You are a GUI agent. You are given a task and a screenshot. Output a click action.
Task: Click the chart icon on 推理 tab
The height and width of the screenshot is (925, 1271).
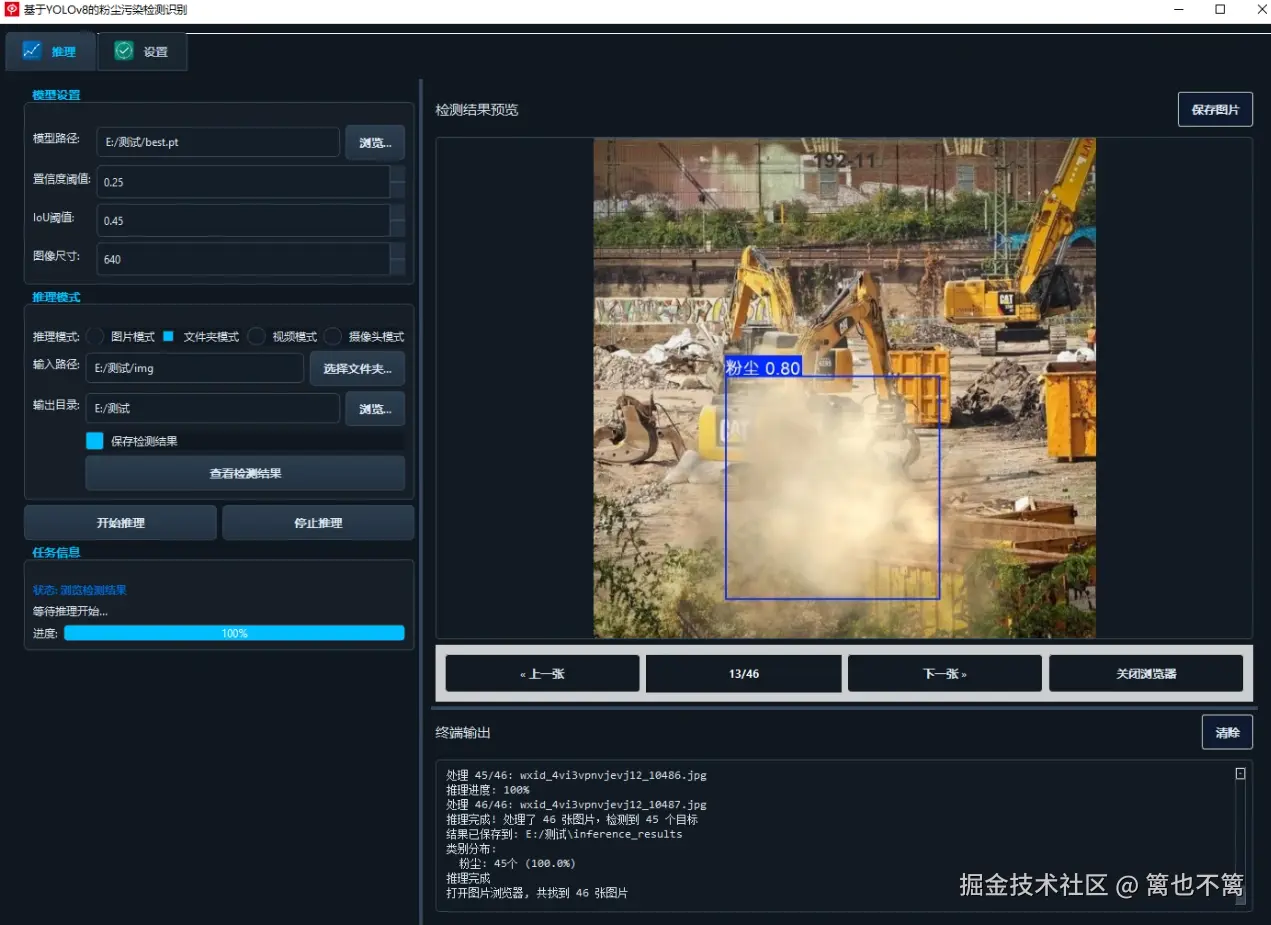32,50
